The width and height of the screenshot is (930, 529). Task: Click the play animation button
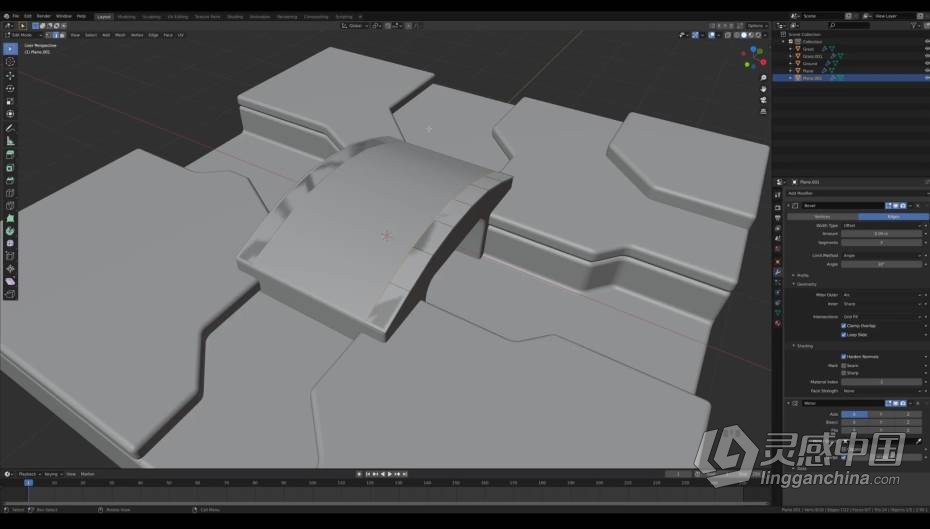click(x=390, y=474)
